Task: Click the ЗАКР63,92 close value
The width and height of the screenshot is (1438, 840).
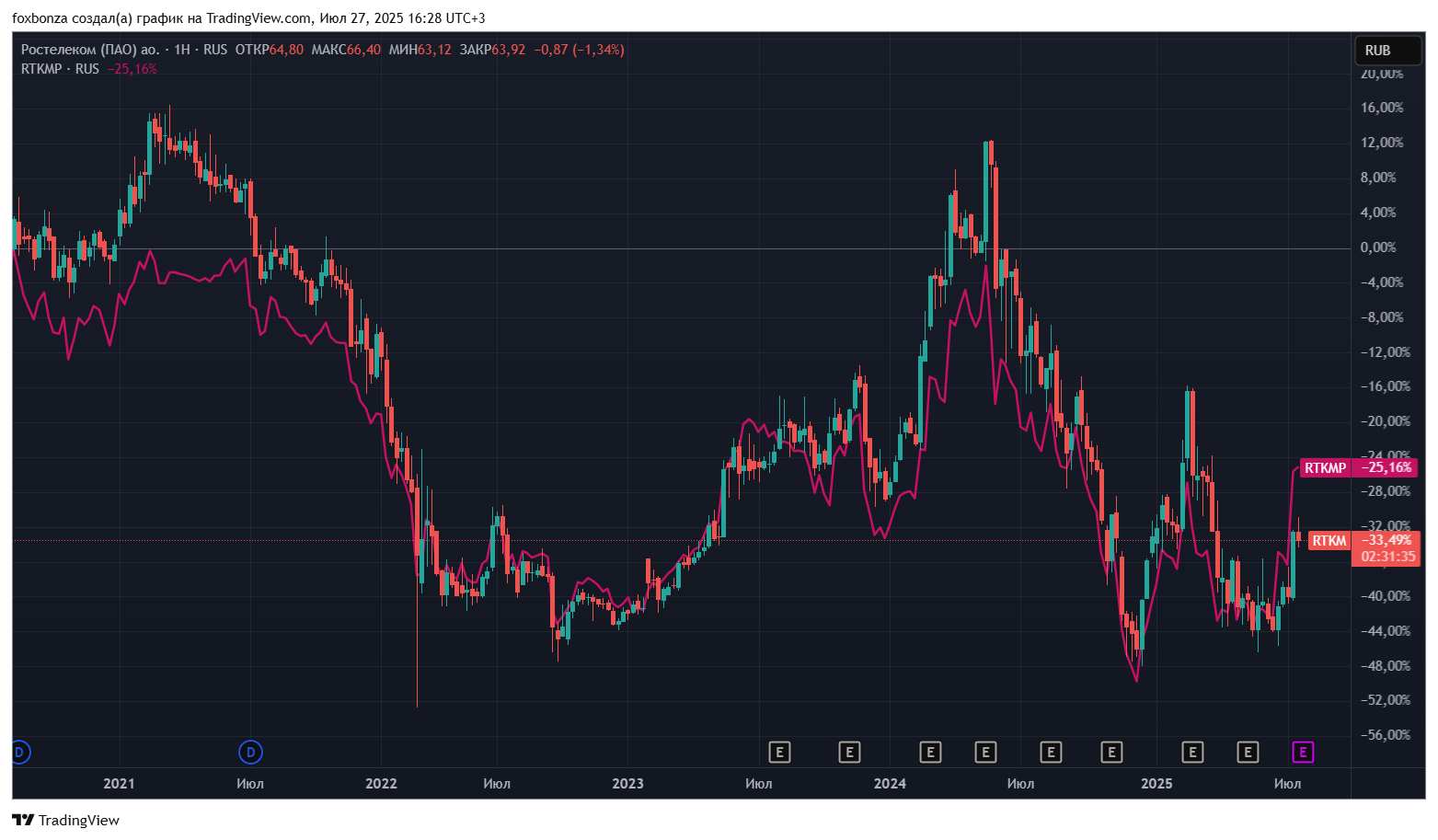Action: coord(492,50)
